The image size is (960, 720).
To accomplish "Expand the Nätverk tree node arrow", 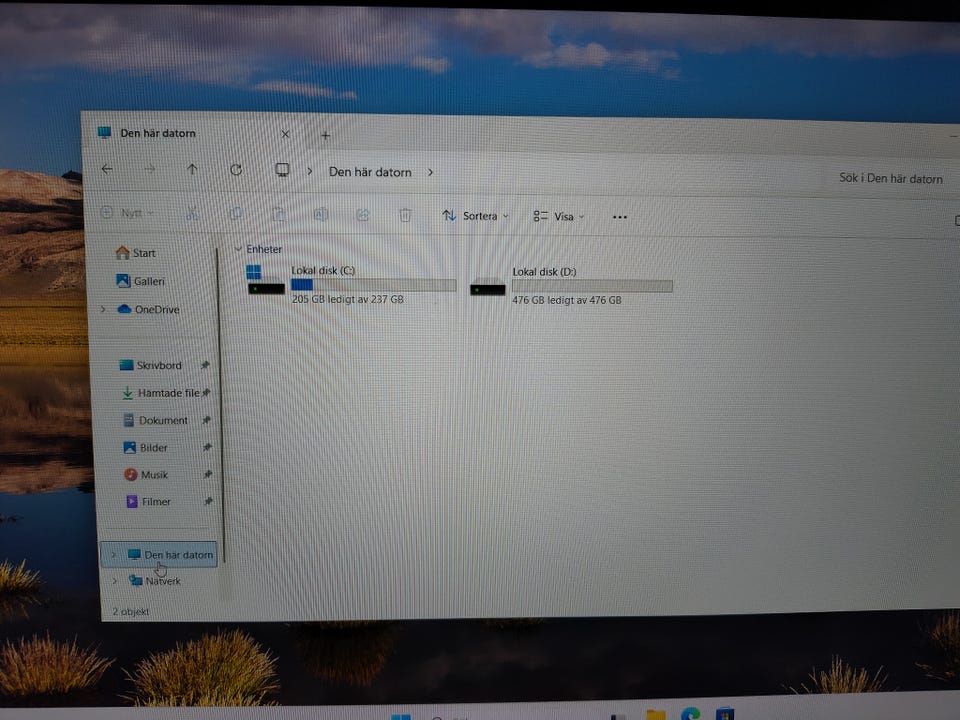I will pyautogui.click(x=114, y=580).
